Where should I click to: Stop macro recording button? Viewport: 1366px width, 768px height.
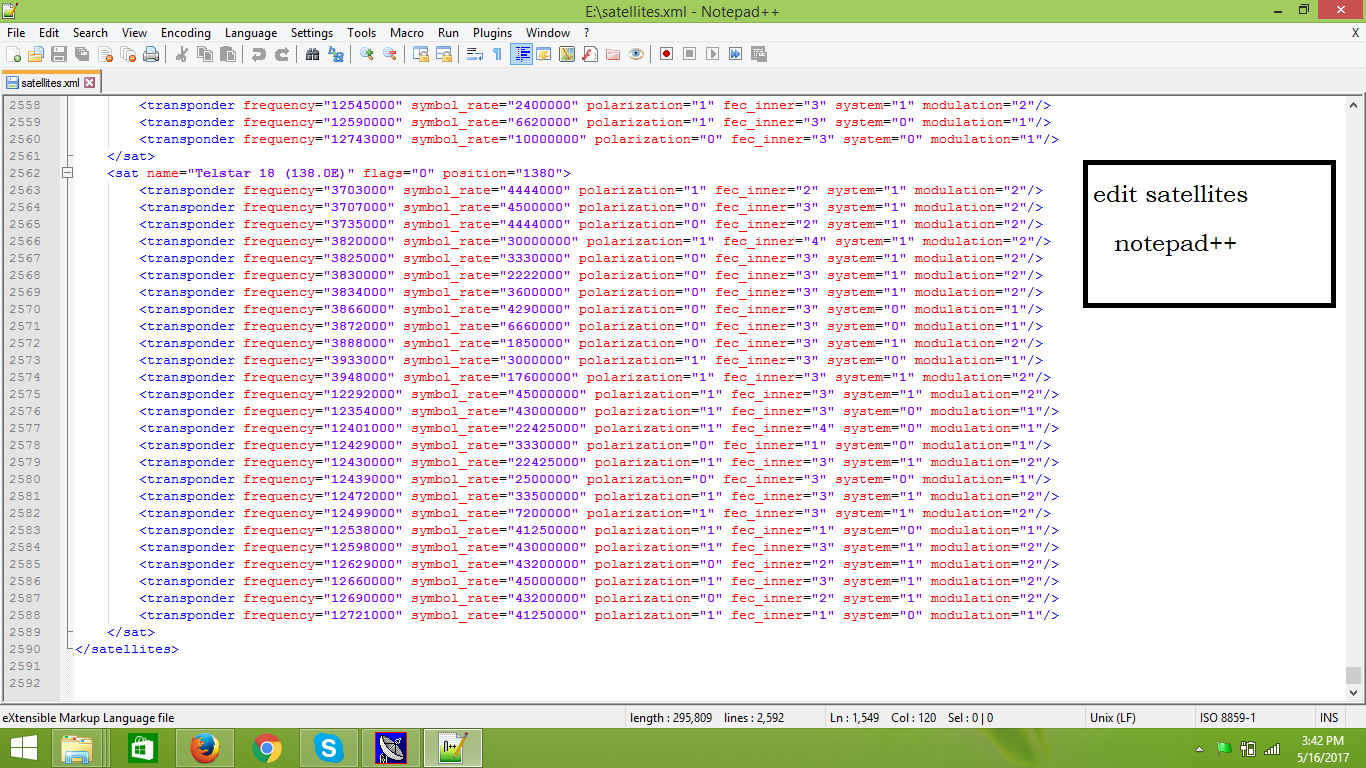pyautogui.click(x=690, y=54)
